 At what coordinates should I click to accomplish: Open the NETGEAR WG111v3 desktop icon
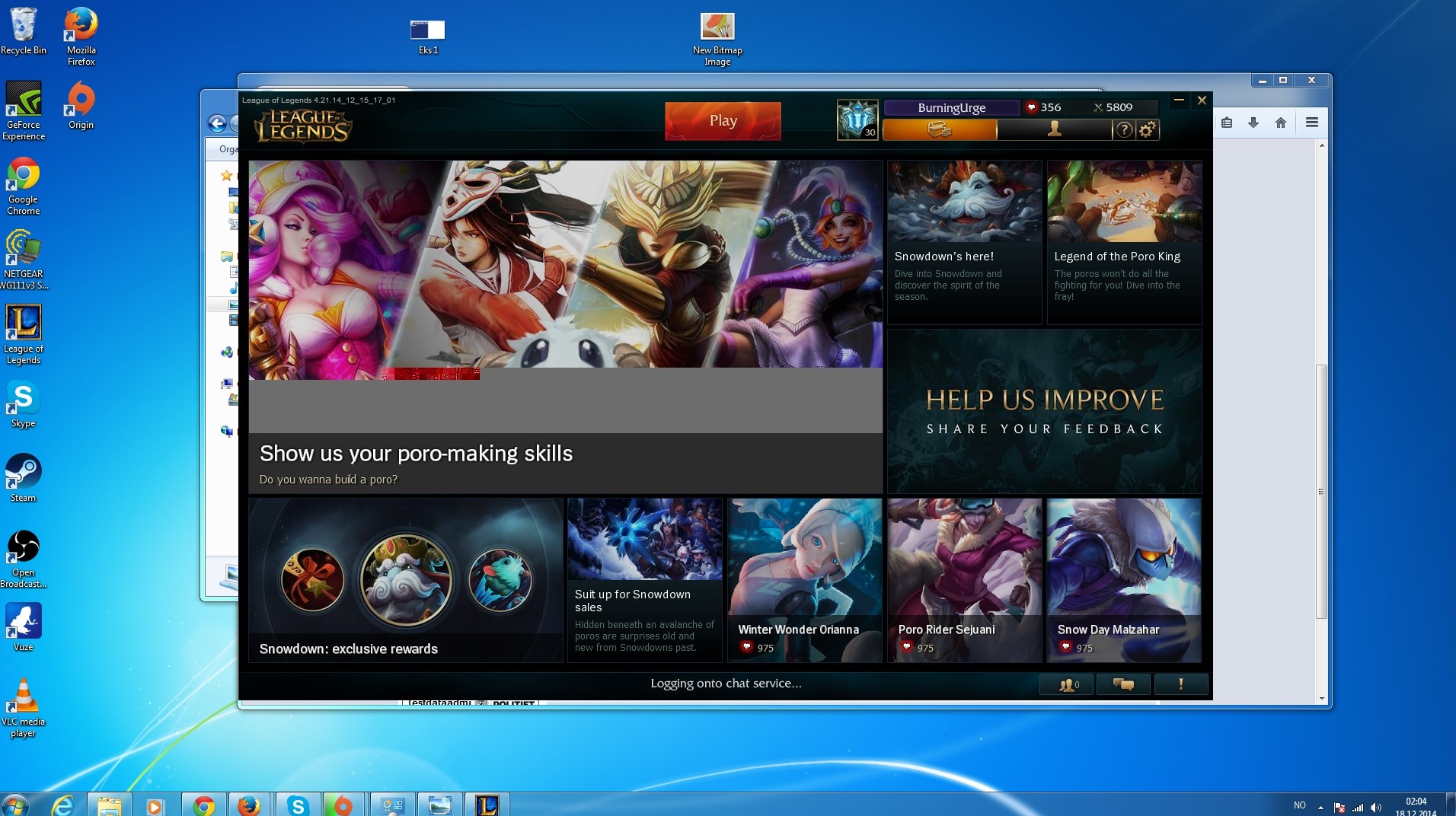point(24,260)
